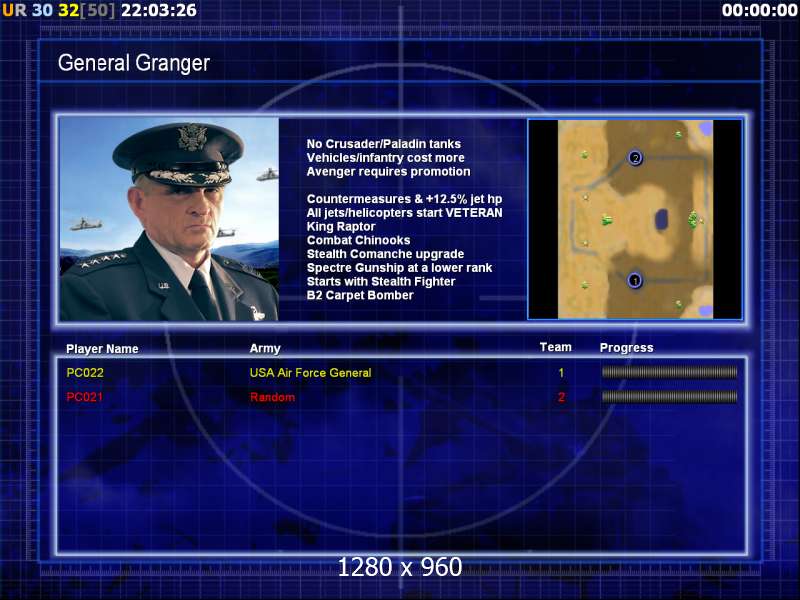Click the 22:03:26 clock readout
This screenshot has width=800, height=600.
point(159,10)
